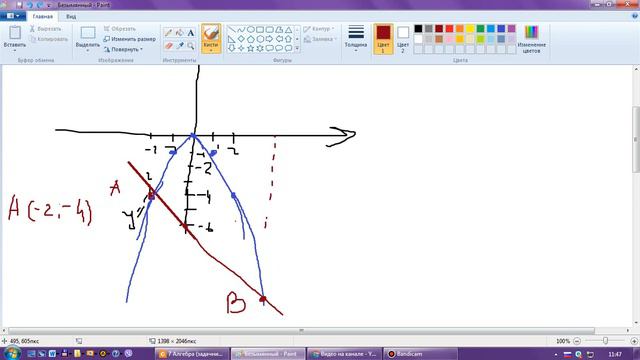This screenshot has height=360, width=640.
Task: Choose the curve shape
Action: coord(241,29)
